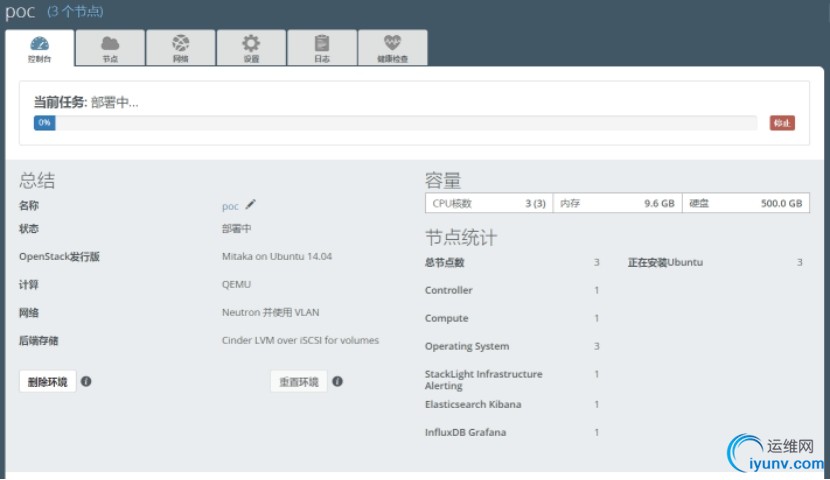Click the 正在安装Ubuntu status entry
This screenshot has width=830, height=480.
pyautogui.click(x=715, y=262)
